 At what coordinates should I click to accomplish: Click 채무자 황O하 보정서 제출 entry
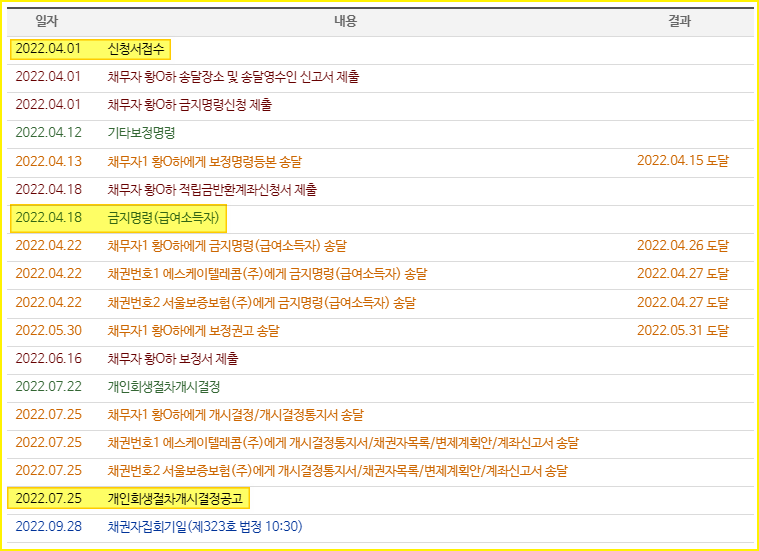[x=173, y=359]
